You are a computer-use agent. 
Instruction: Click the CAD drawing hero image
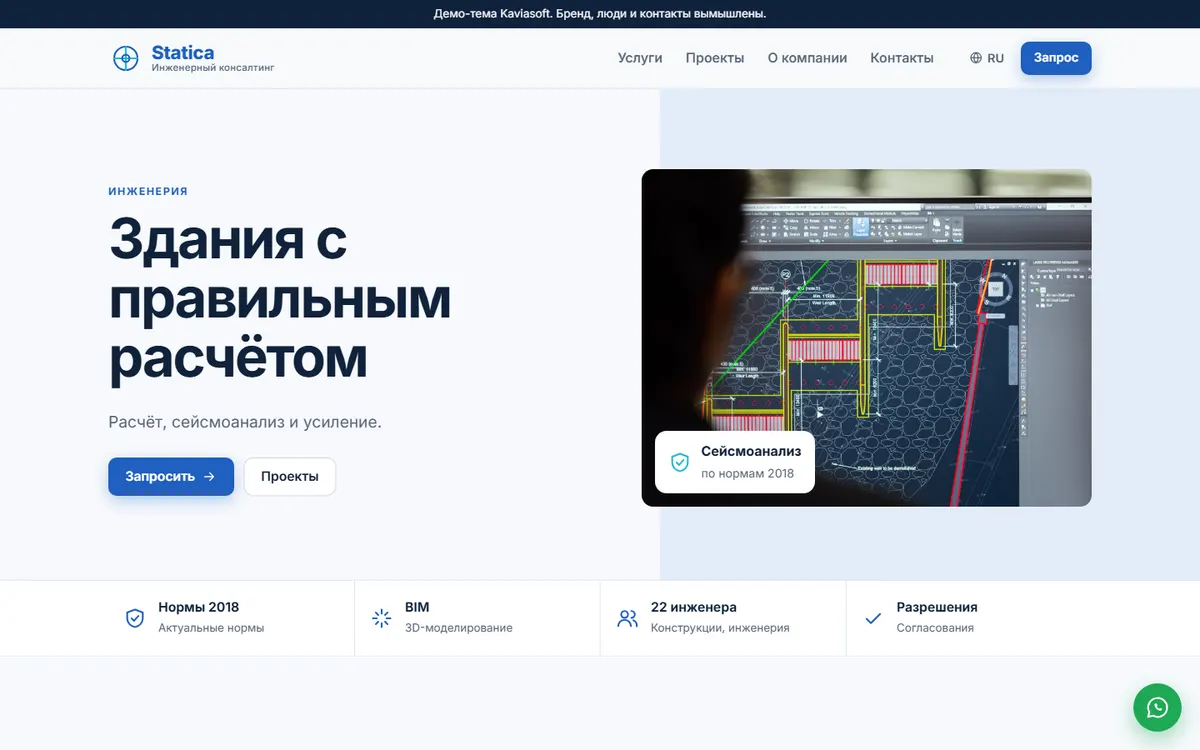866,337
